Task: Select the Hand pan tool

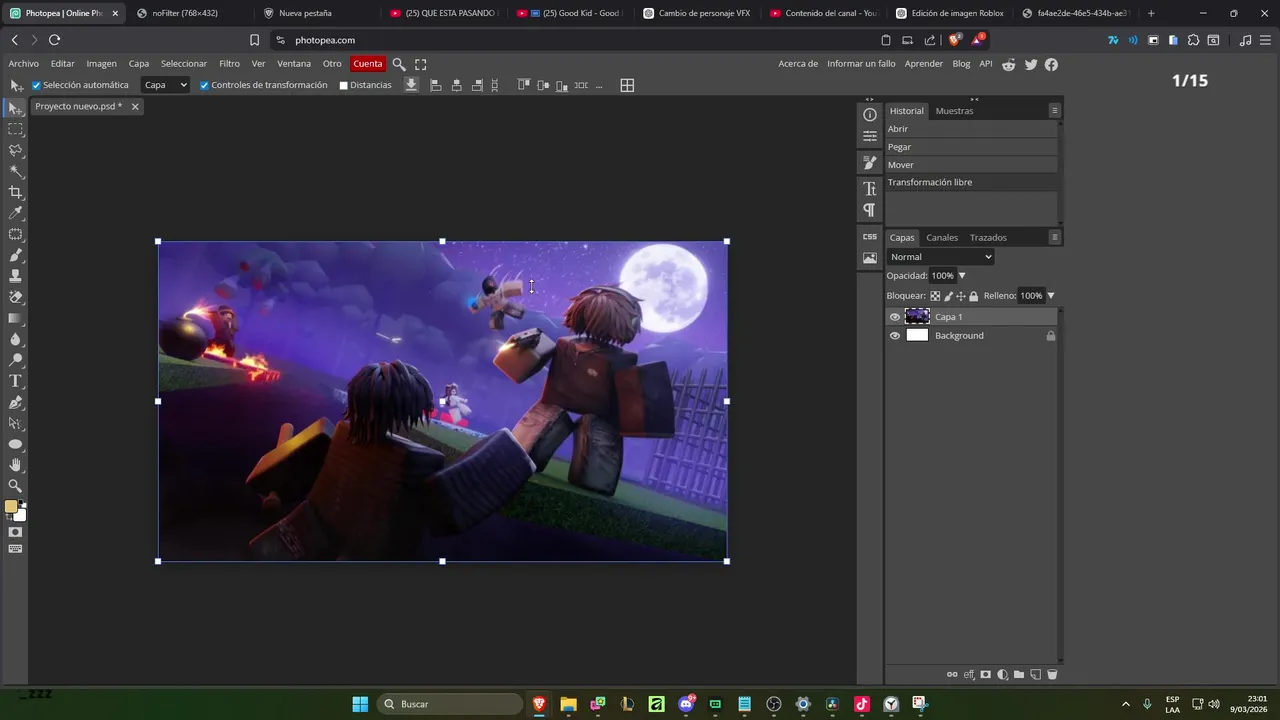Action: coord(15,465)
